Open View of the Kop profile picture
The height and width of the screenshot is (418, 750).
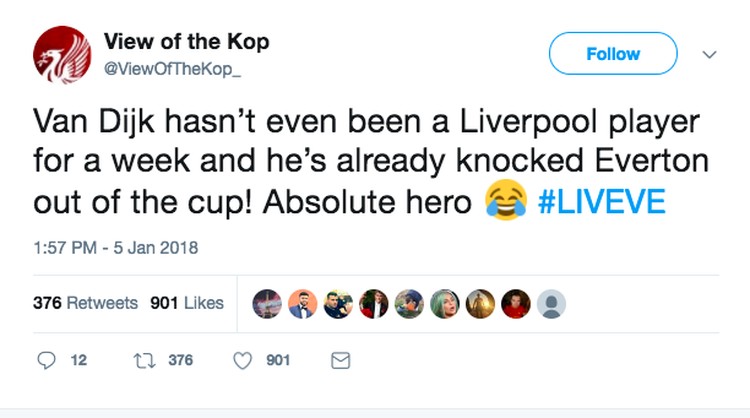(x=62, y=55)
